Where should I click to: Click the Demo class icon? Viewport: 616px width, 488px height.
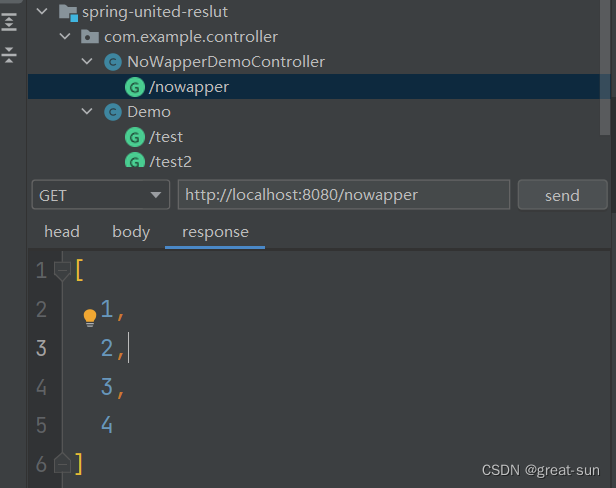click(113, 112)
